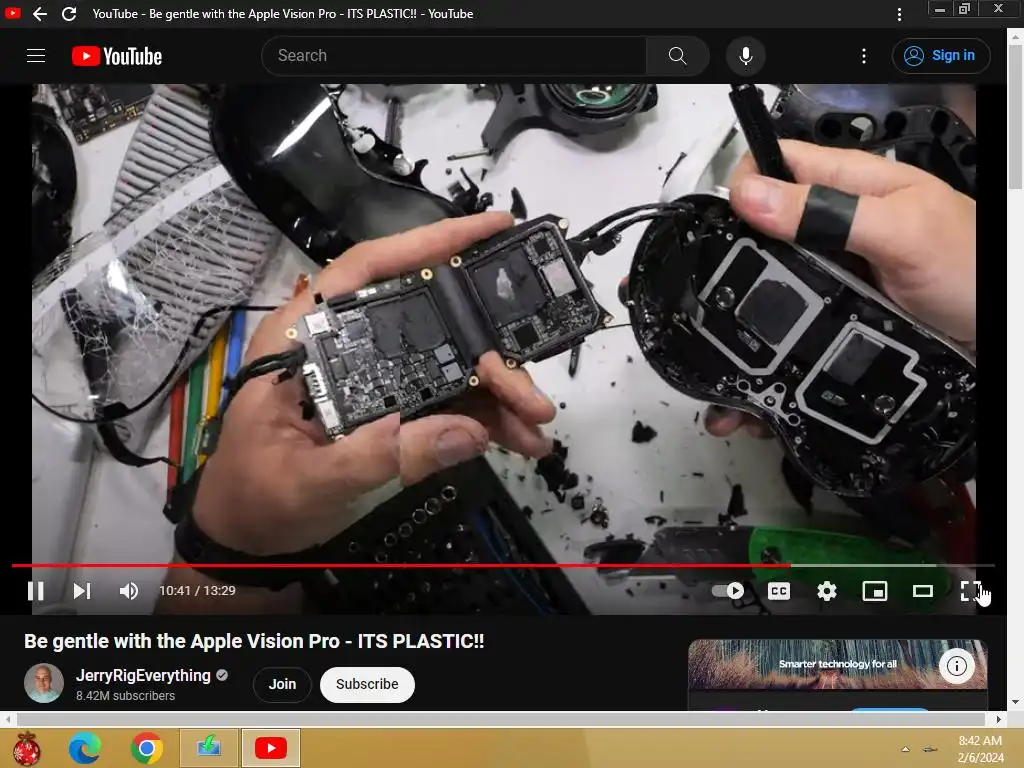Click the 8.42M subscribers text
The width and height of the screenshot is (1024, 768).
tap(125, 696)
